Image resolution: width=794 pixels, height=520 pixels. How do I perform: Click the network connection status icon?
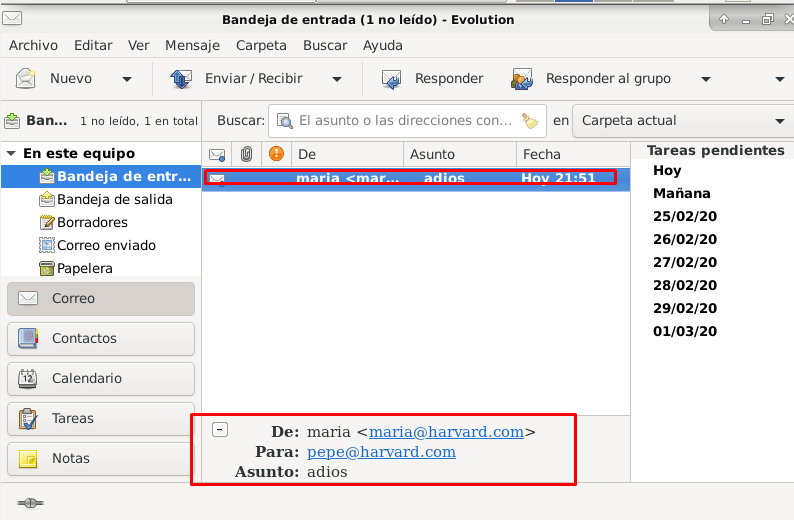point(29,502)
